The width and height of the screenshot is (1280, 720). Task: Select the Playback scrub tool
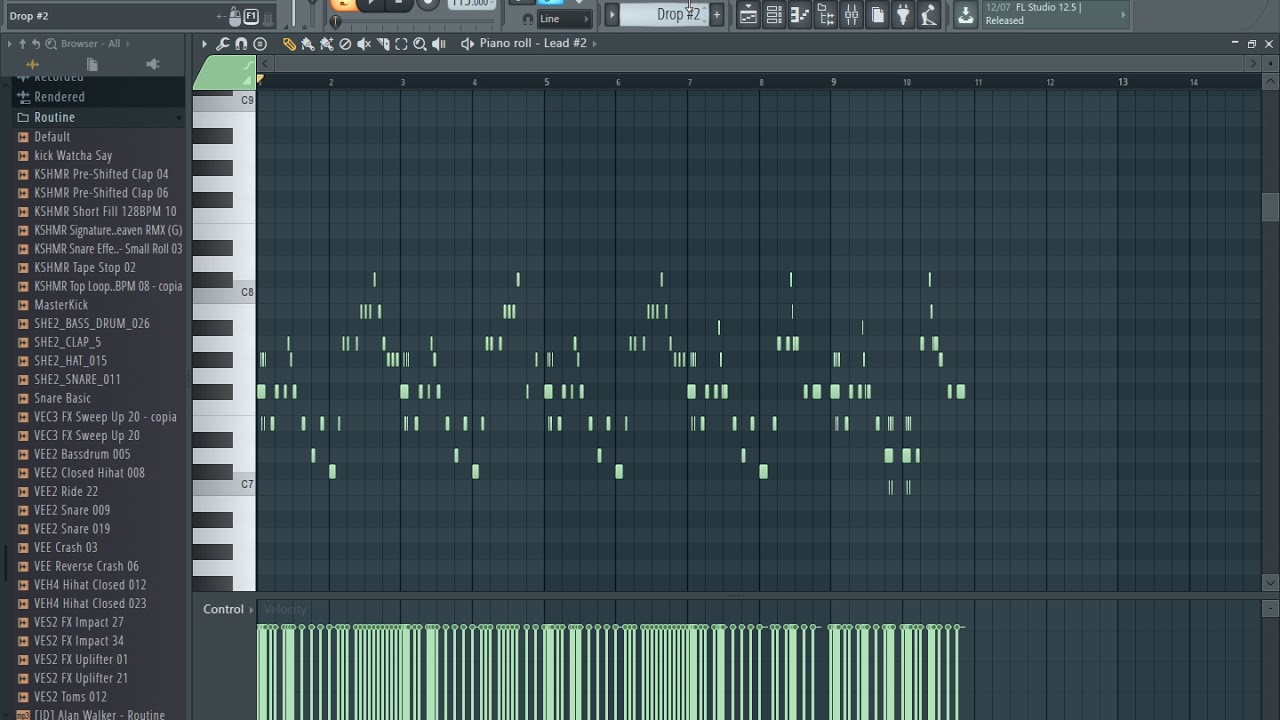[x=439, y=44]
